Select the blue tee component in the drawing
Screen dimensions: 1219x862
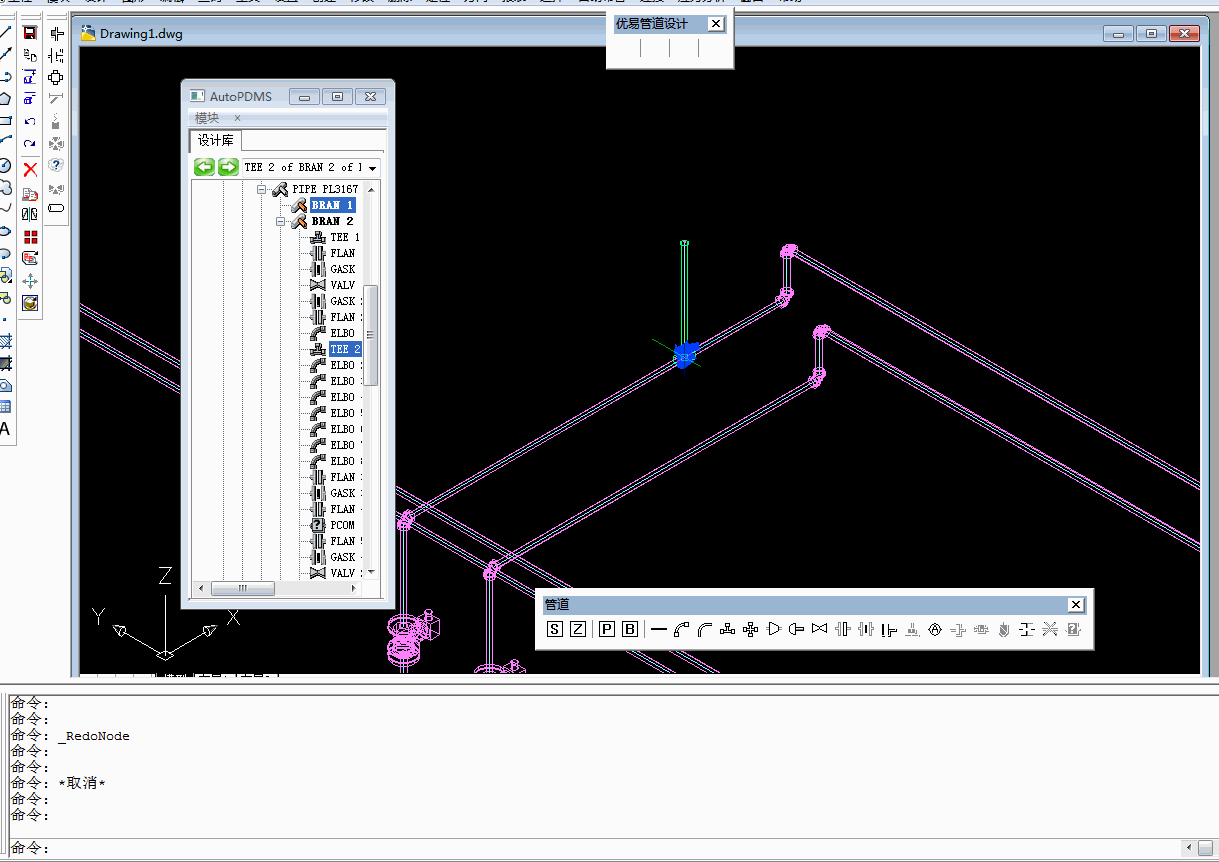685,355
